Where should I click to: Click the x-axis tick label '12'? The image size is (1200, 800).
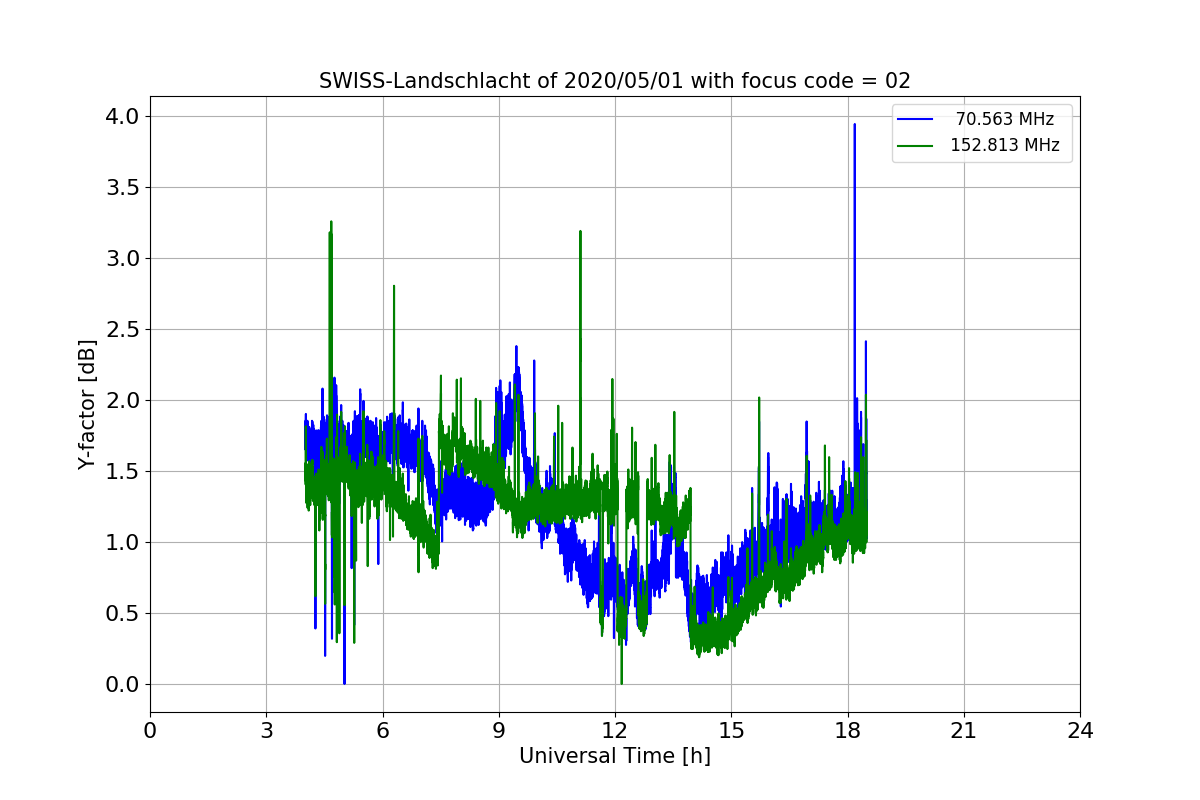[x=615, y=730]
